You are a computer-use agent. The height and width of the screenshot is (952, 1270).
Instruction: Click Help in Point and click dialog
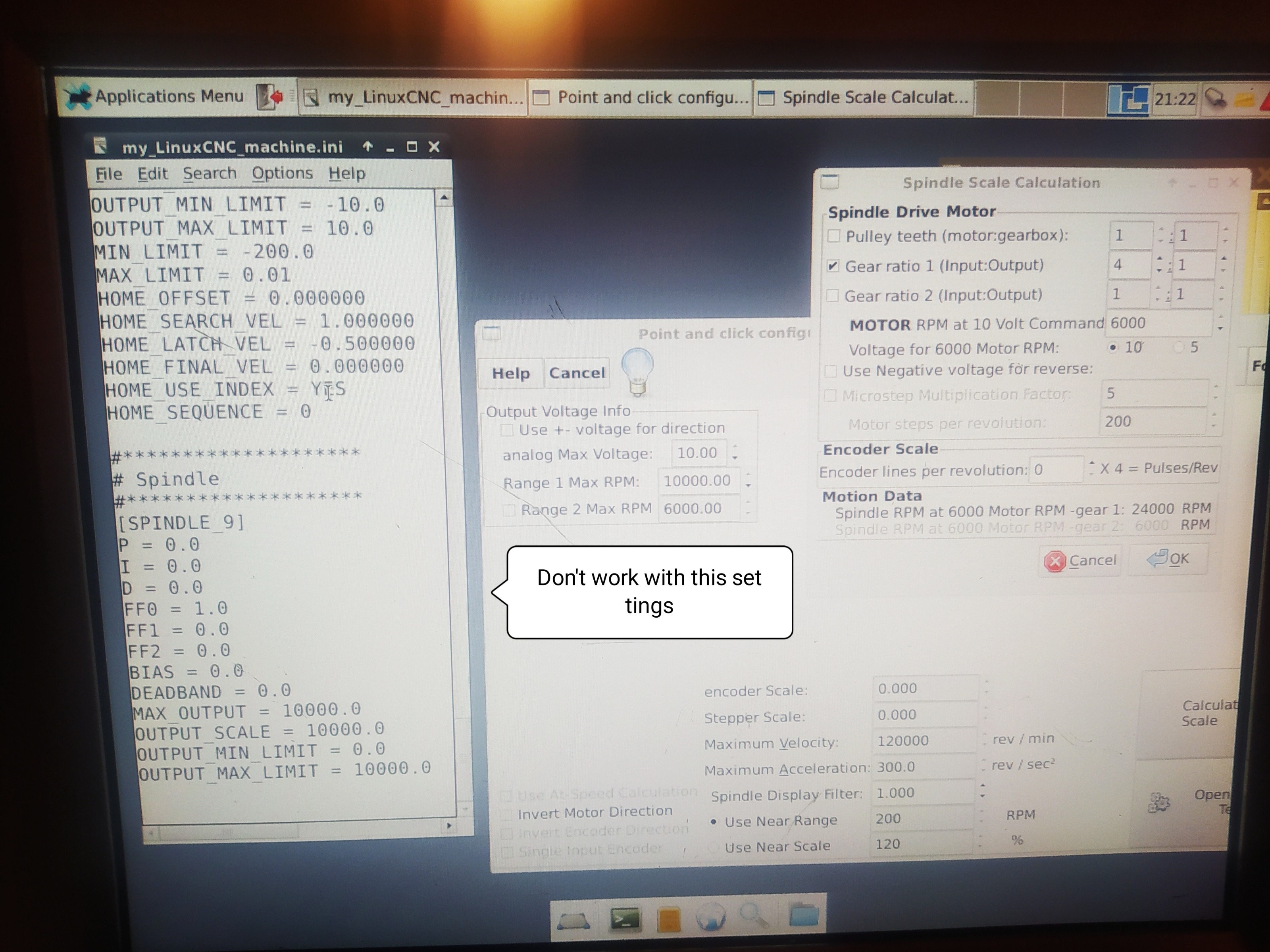(511, 374)
